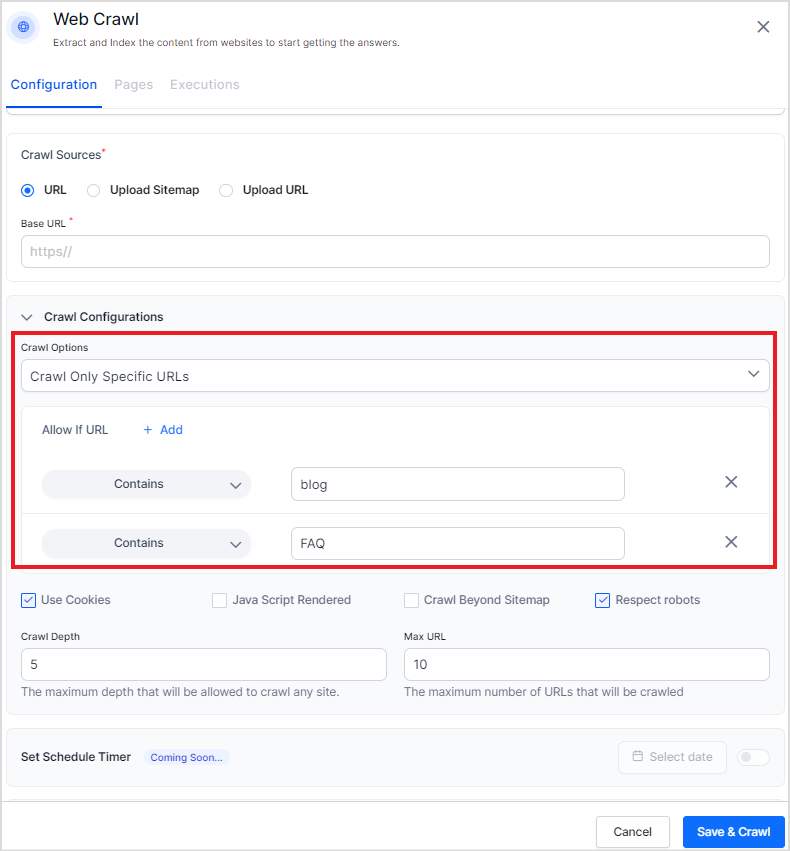Select the Upload Sitemap radio option
790x851 pixels.
click(x=94, y=190)
